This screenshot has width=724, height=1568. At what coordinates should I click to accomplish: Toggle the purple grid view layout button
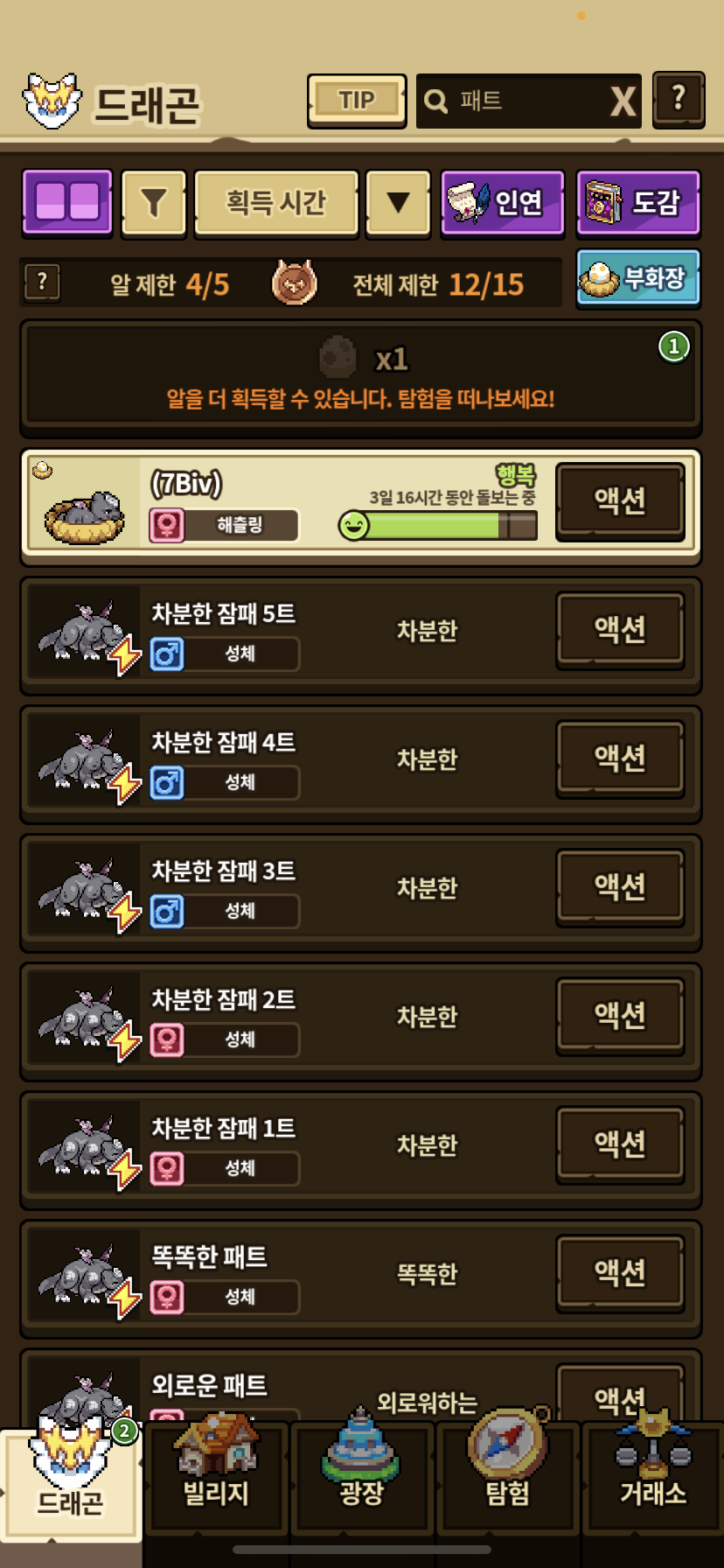67,202
